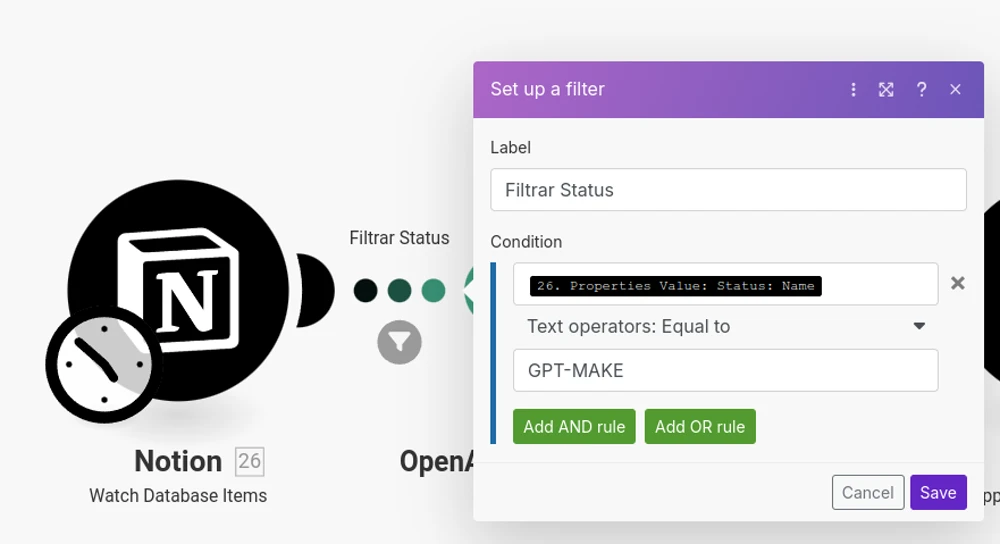Click the clock schedule icon on Notion module
Image resolution: width=1000 pixels, height=544 pixels.
104,364
